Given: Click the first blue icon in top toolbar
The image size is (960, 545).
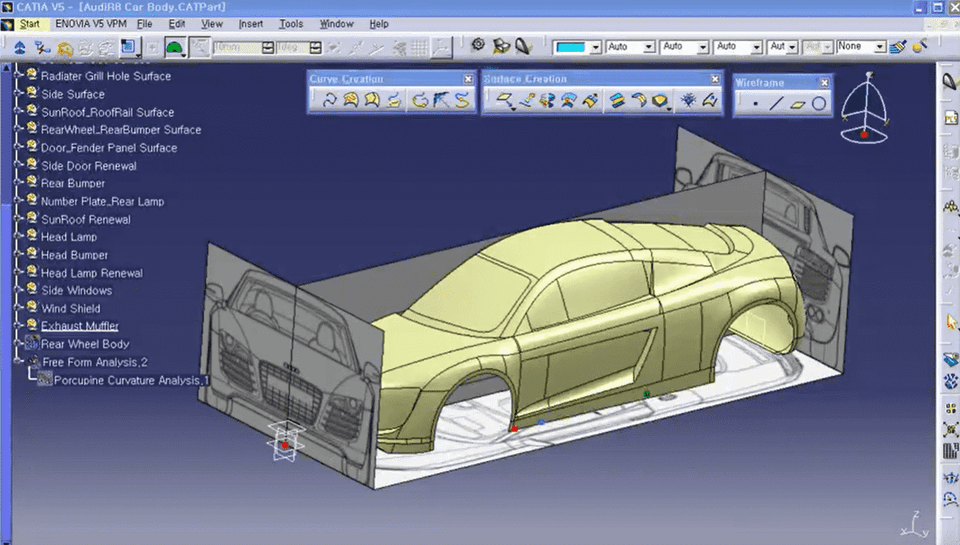Looking at the screenshot, I should 20,47.
